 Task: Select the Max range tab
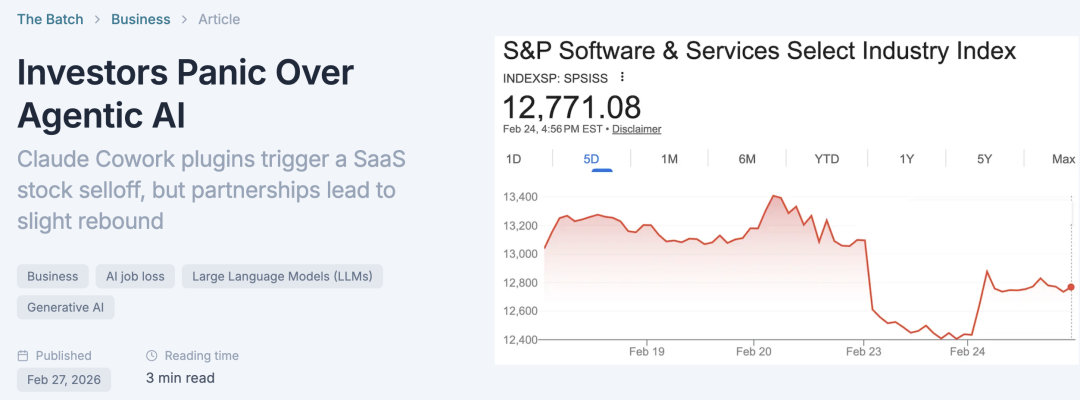click(x=1063, y=159)
